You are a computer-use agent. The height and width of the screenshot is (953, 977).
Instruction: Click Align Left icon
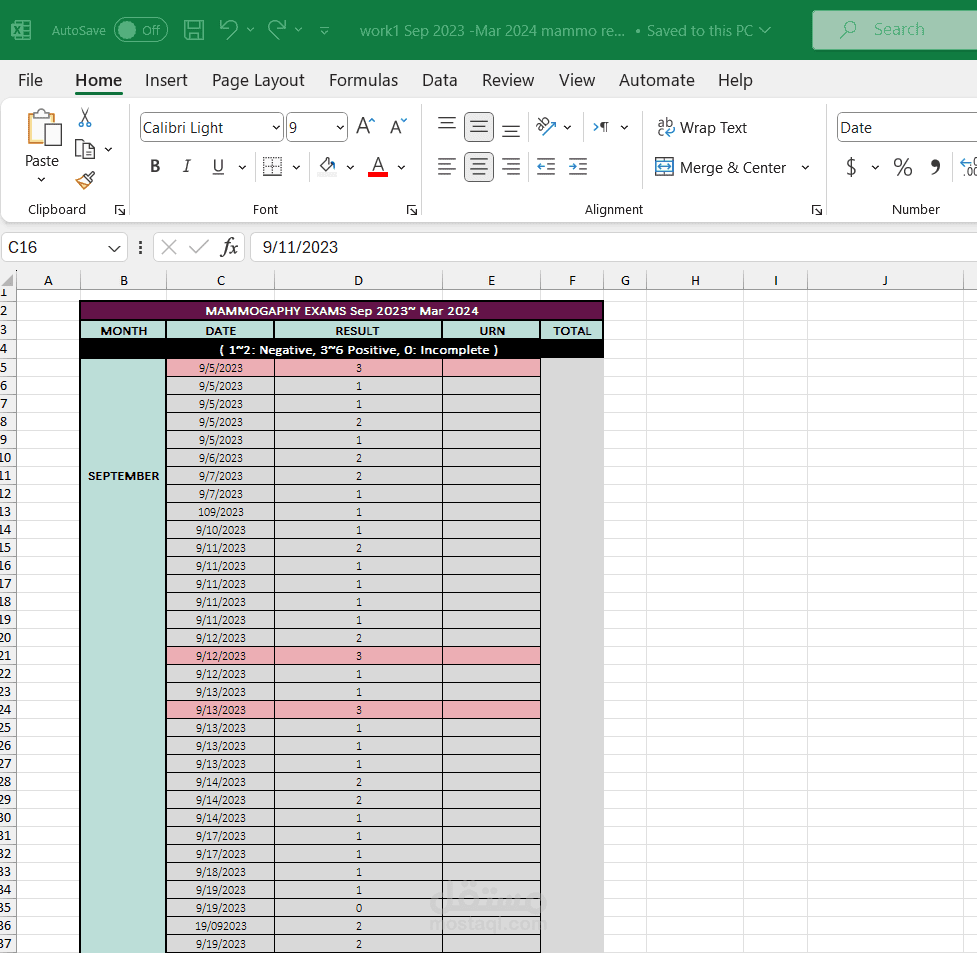tap(447, 166)
